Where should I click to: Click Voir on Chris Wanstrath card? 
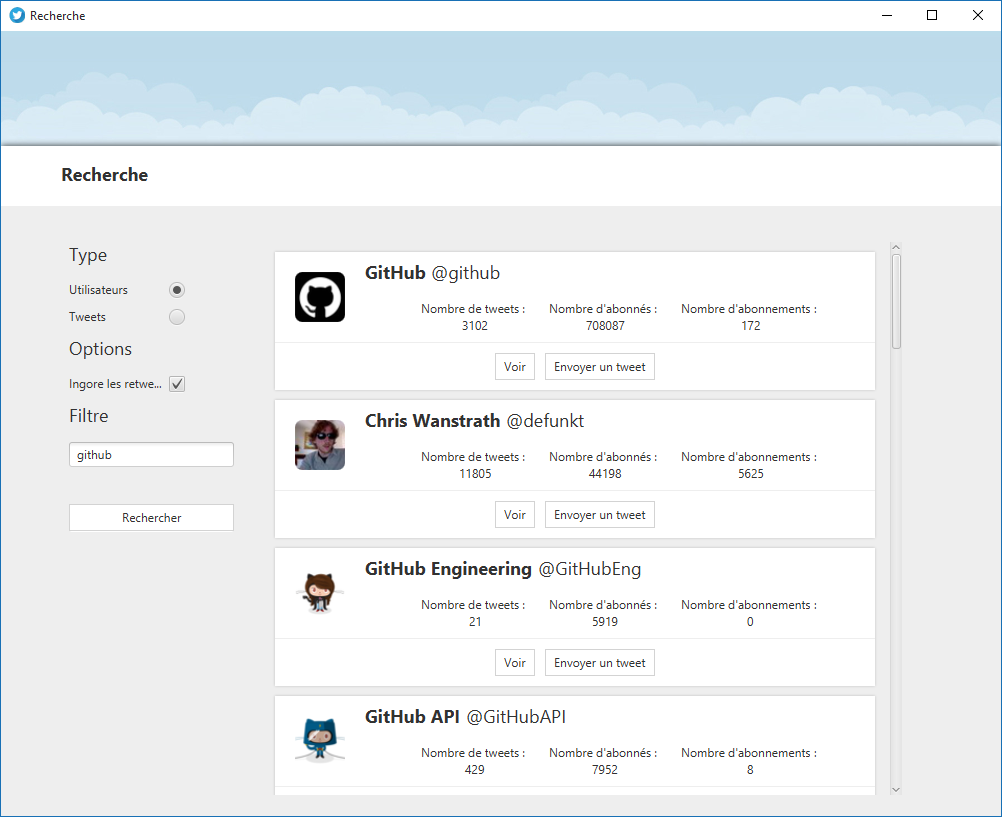pyautogui.click(x=515, y=515)
